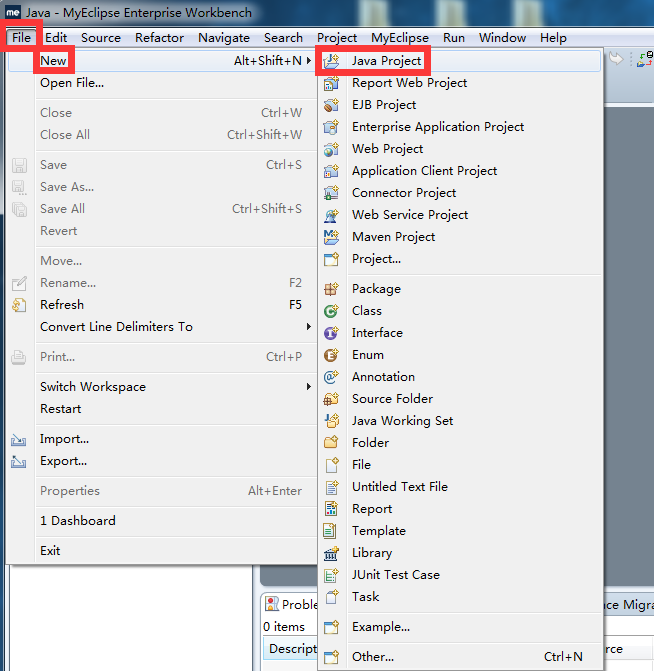
Task: Click the Package icon
Action: 331,289
